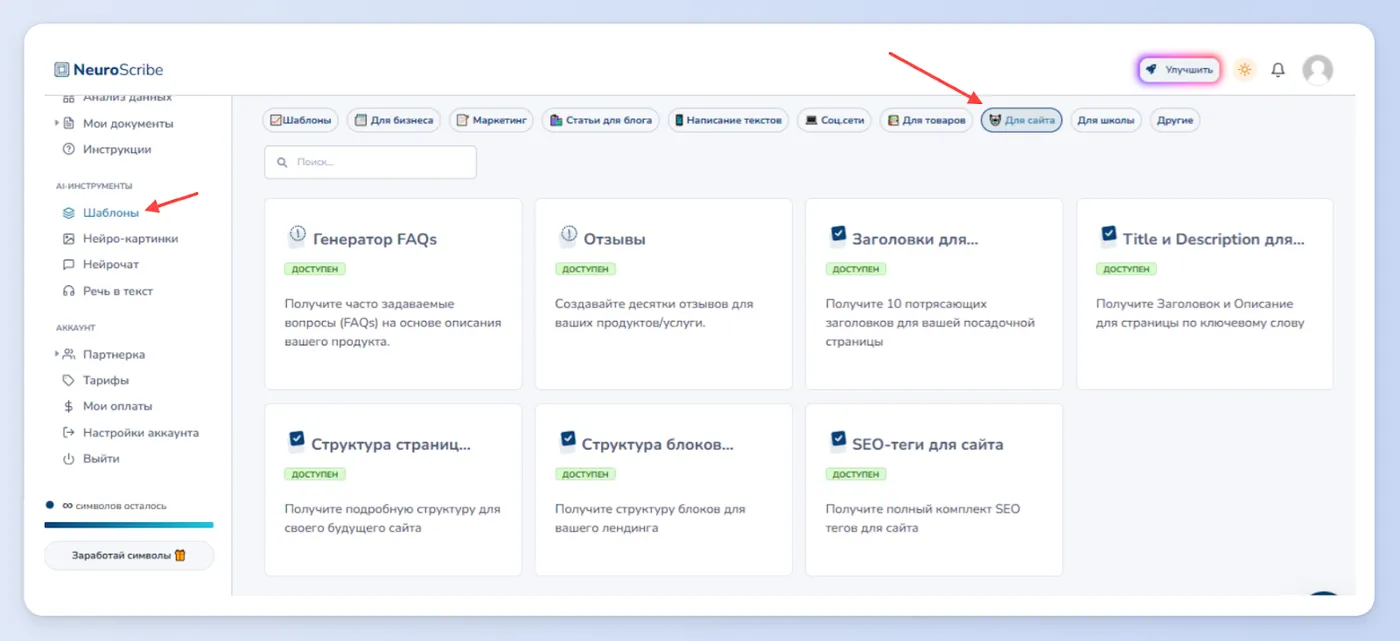This screenshot has height=641, width=1400.
Task: Open the Генератор FAQs template card
Action: (x=393, y=294)
